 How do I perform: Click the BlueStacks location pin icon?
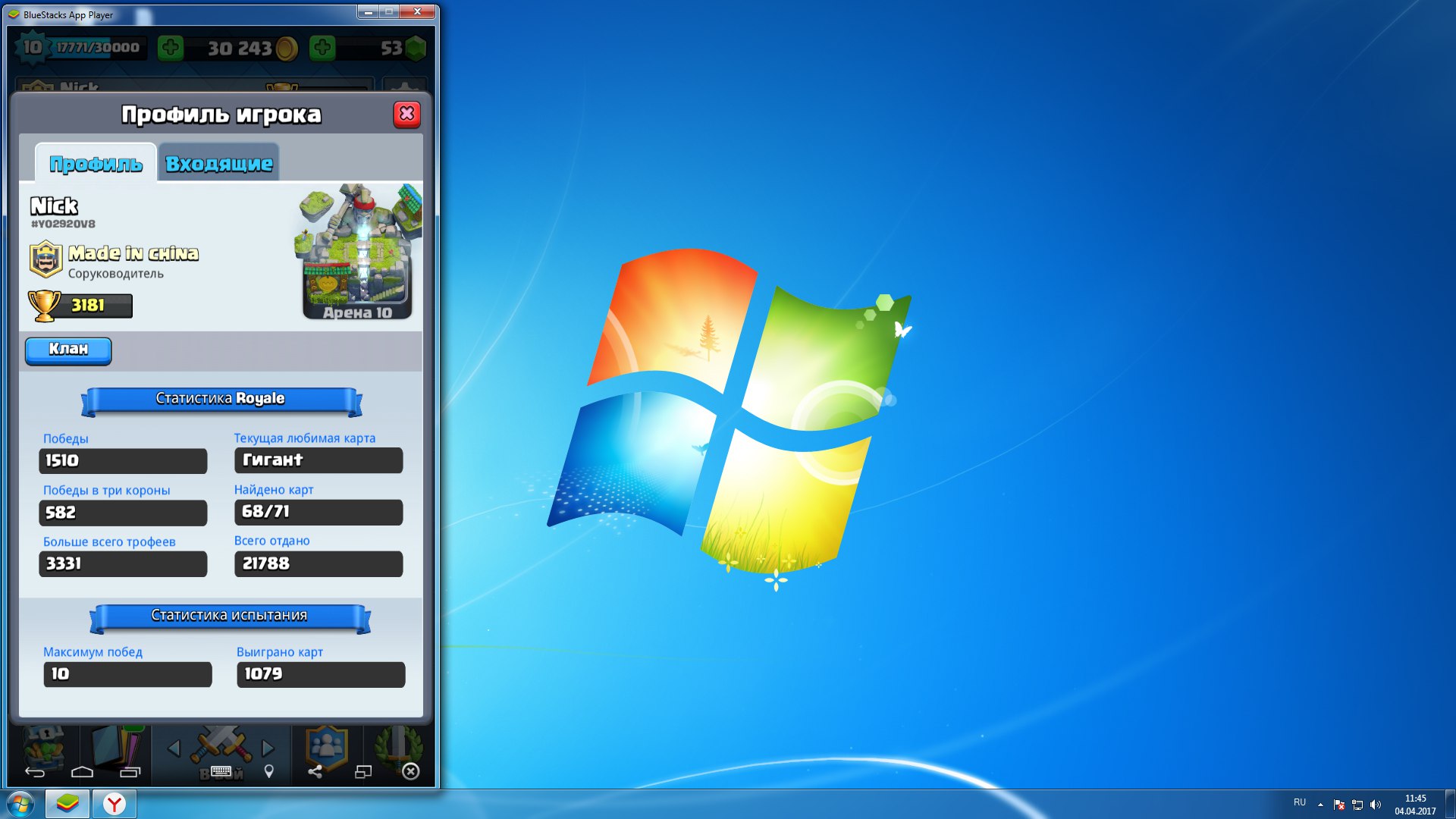pyautogui.click(x=268, y=772)
